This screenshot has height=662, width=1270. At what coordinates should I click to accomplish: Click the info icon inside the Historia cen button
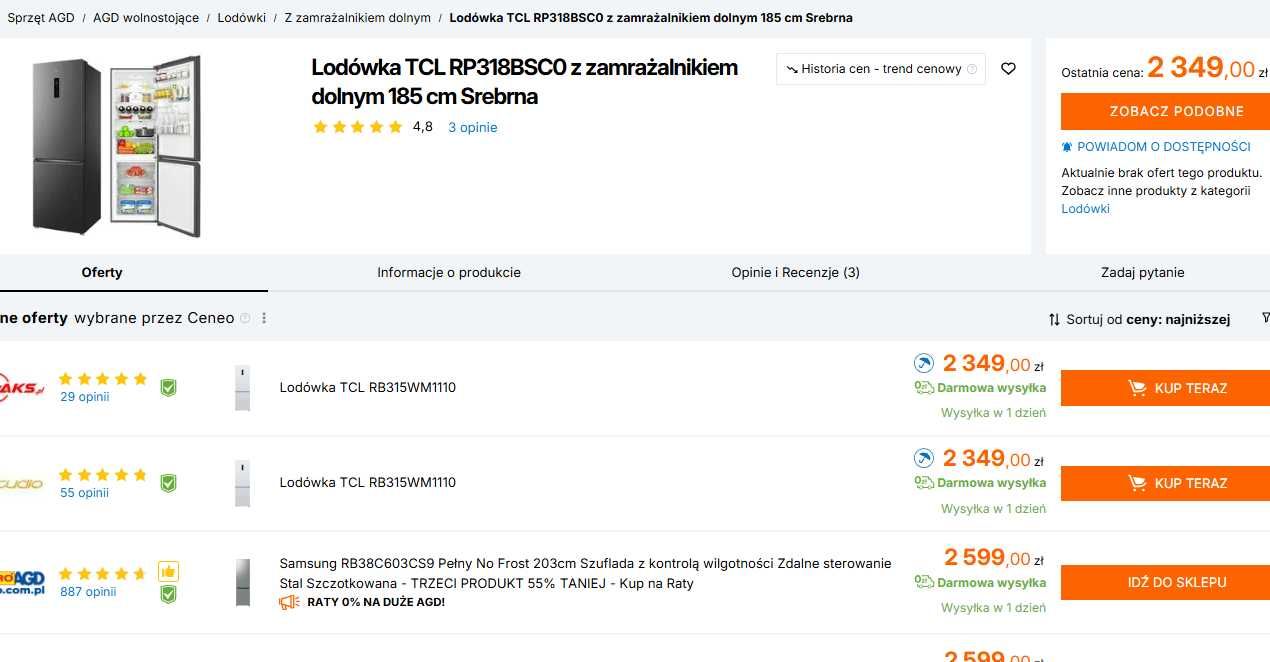[972, 69]
